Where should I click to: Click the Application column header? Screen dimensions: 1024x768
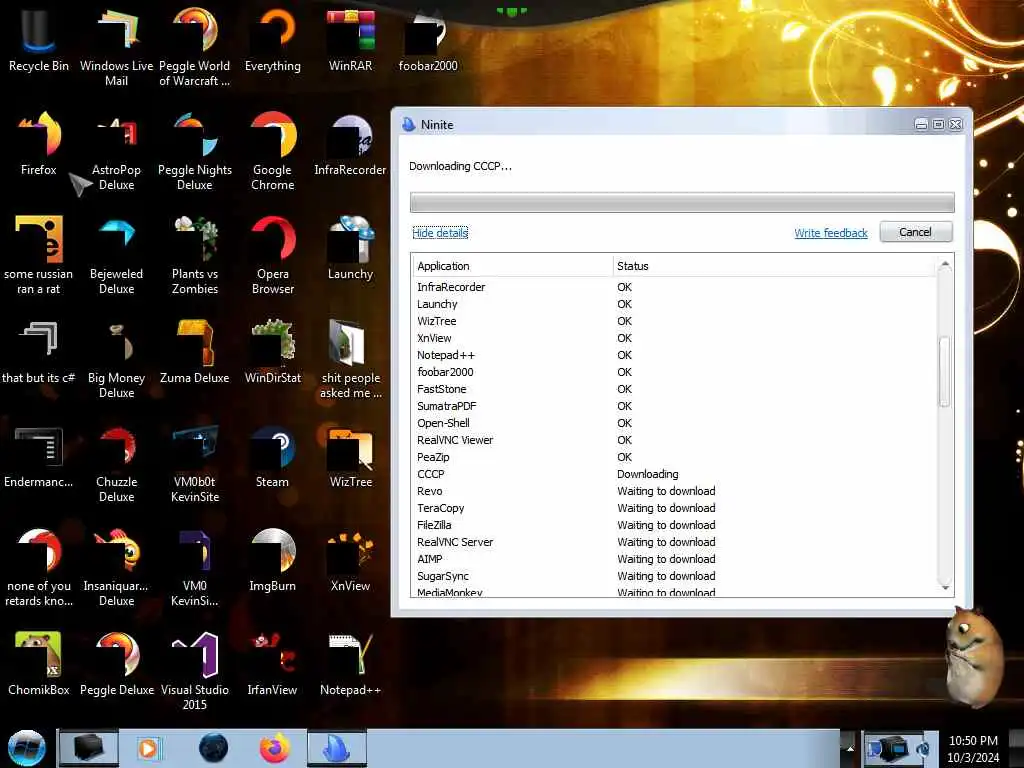tap(513, 266)
